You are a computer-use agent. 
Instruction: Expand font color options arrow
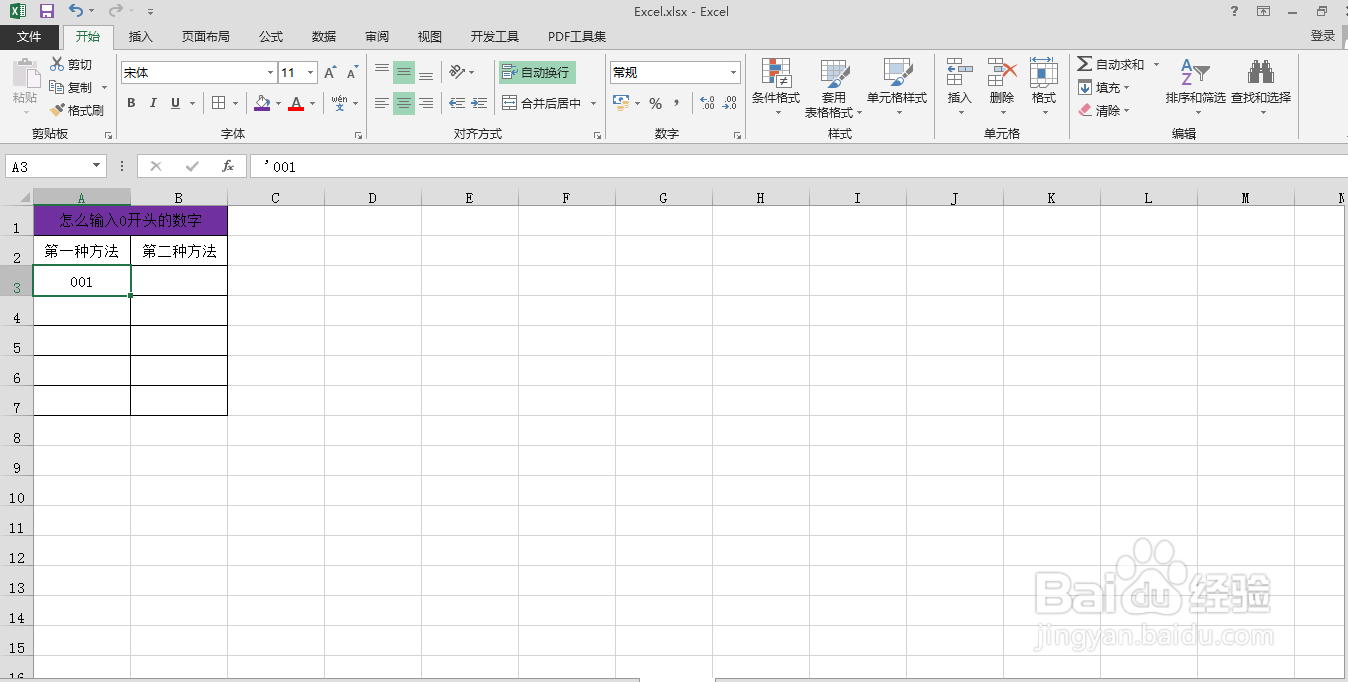(x=312, y=103)
